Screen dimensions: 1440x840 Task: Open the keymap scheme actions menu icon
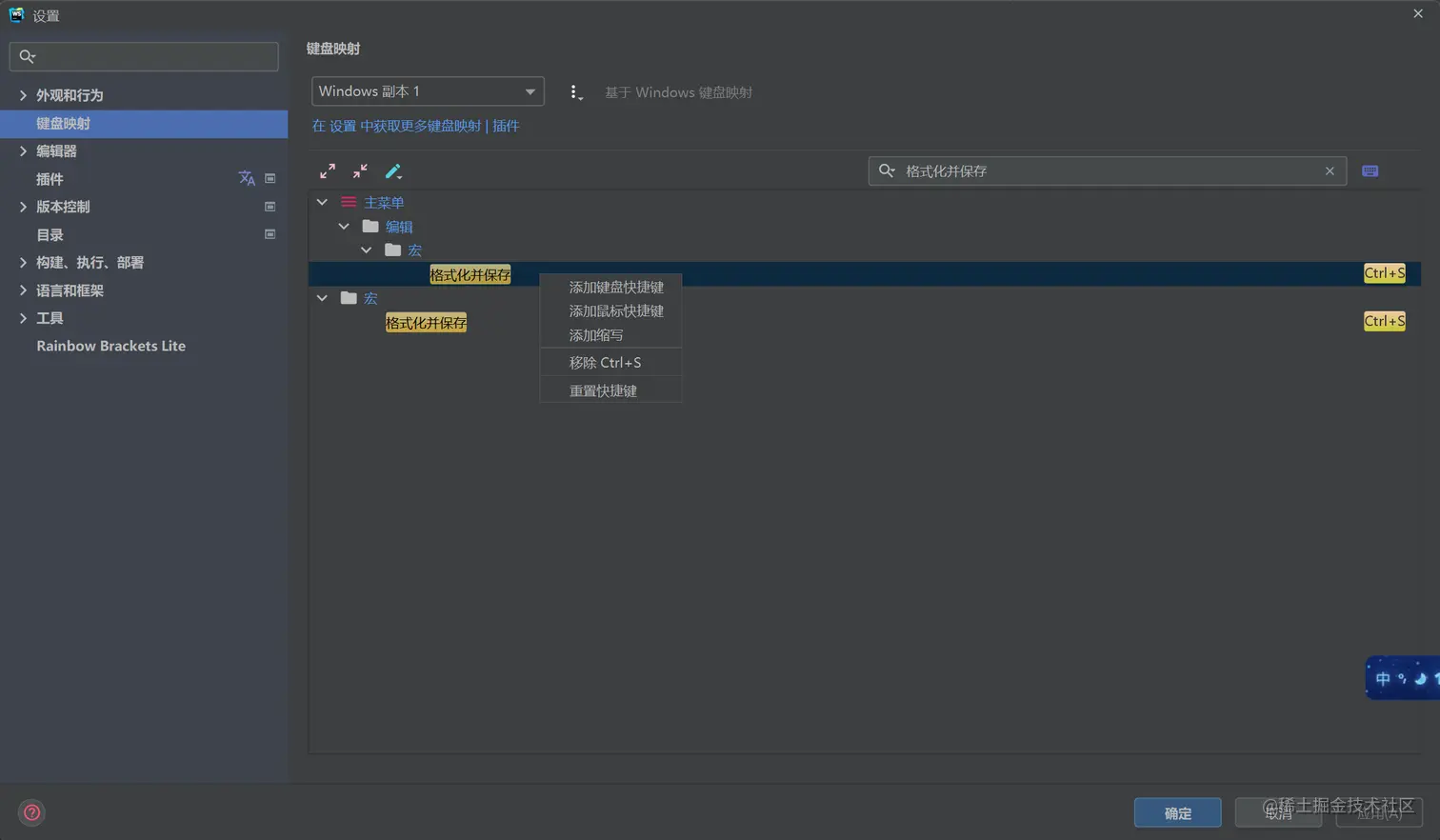[575, 92]
